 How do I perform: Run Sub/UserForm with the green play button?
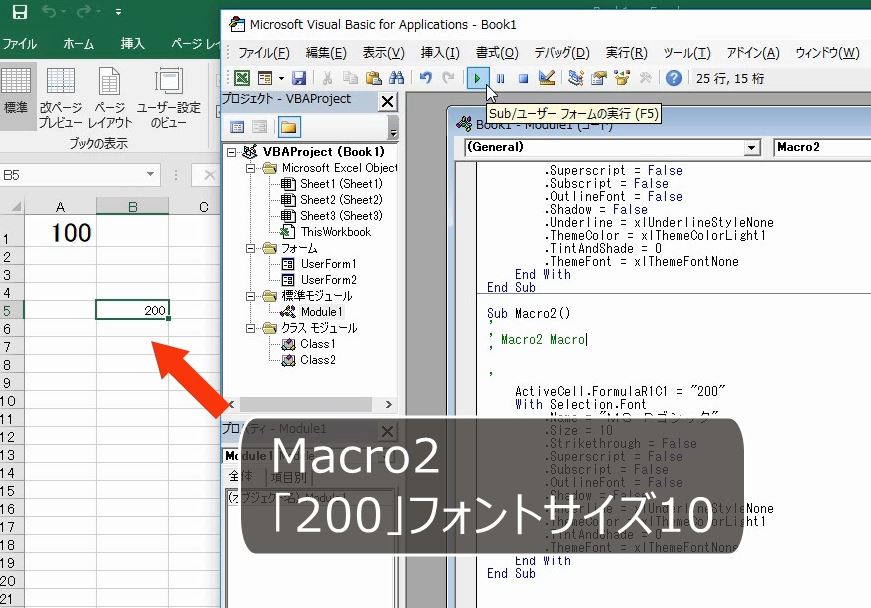click(477, 78)
